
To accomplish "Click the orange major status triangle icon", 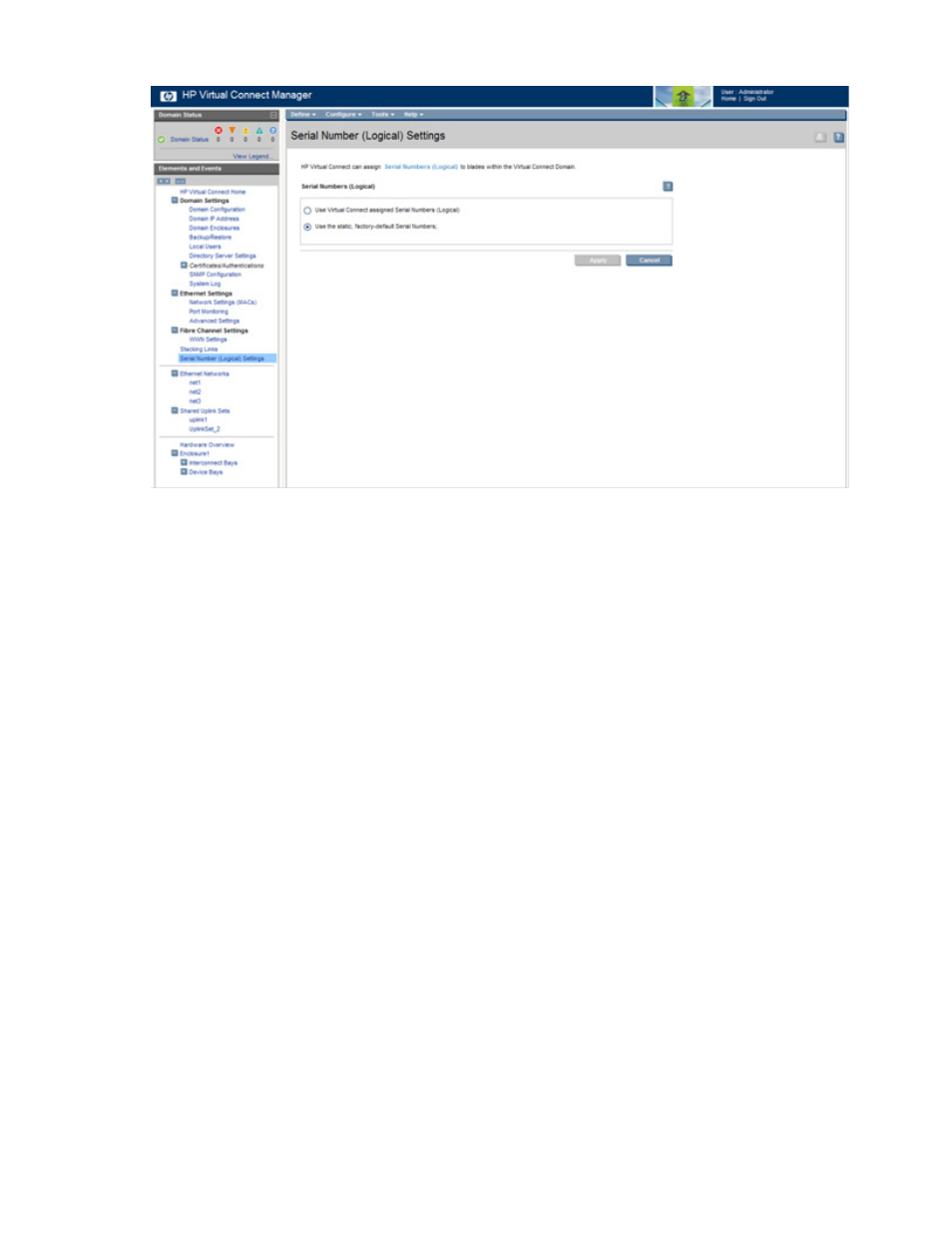I will [233, 131].
